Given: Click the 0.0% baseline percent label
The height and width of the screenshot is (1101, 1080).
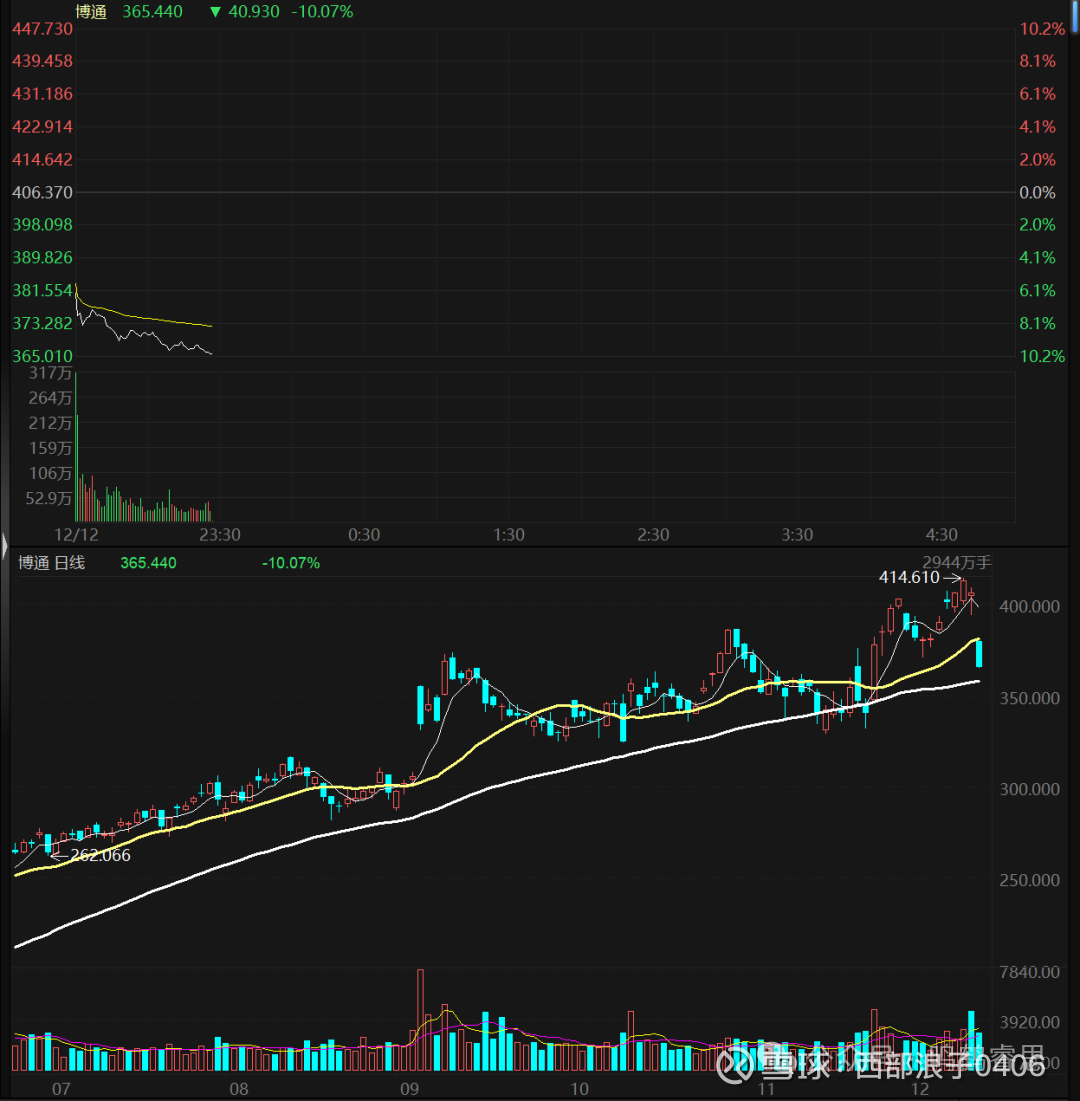Looking at the screenshot, I should tap(1037, 192).
